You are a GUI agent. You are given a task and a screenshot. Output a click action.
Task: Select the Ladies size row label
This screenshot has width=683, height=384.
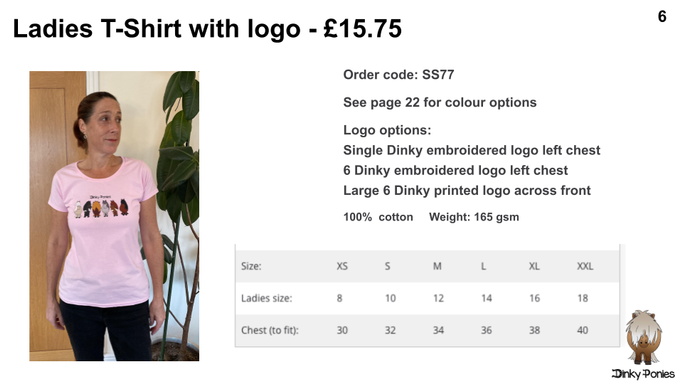(x=267, y=298)
